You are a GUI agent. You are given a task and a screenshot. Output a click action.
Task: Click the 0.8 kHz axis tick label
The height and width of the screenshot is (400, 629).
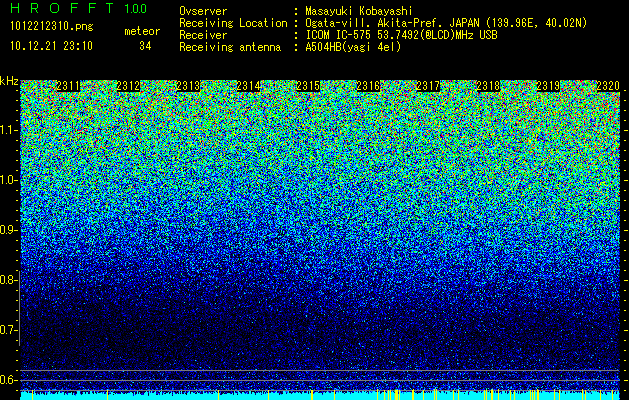click(7, 280)
